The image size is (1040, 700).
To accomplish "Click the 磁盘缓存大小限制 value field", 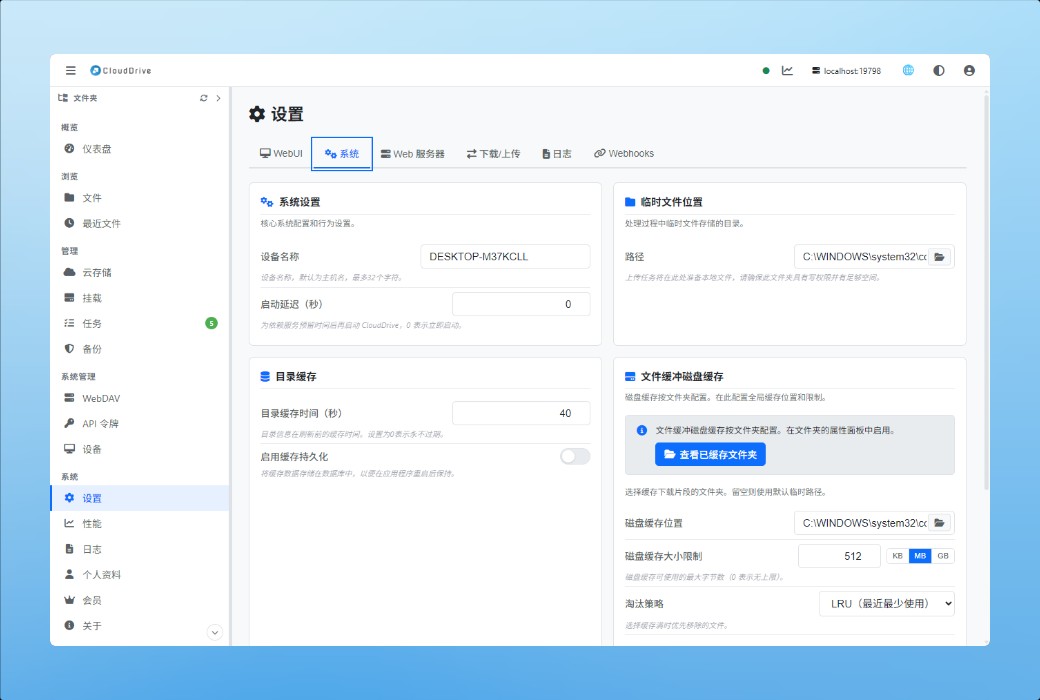I will coord(839,556).
